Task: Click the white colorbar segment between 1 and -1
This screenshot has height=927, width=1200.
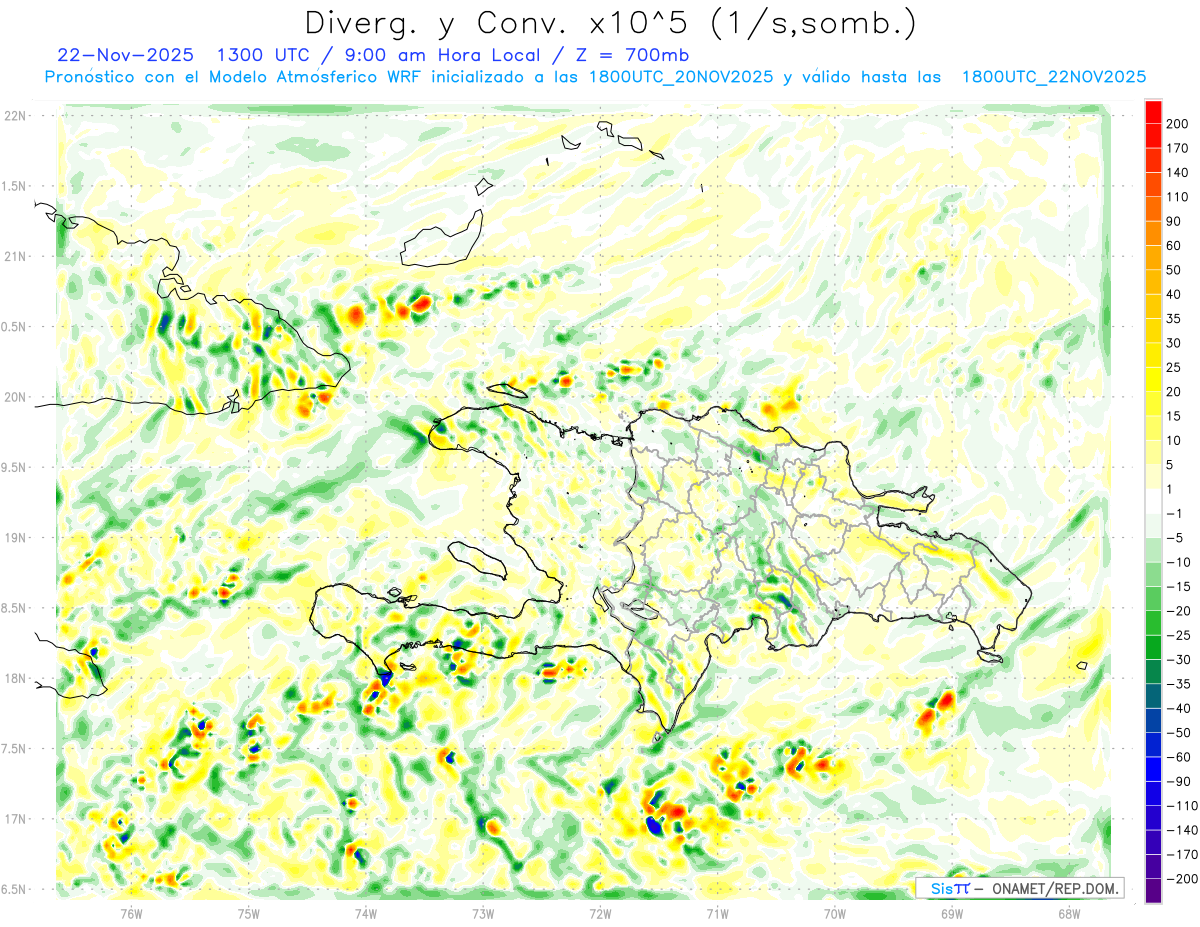Action: (x=1153, y=502)
